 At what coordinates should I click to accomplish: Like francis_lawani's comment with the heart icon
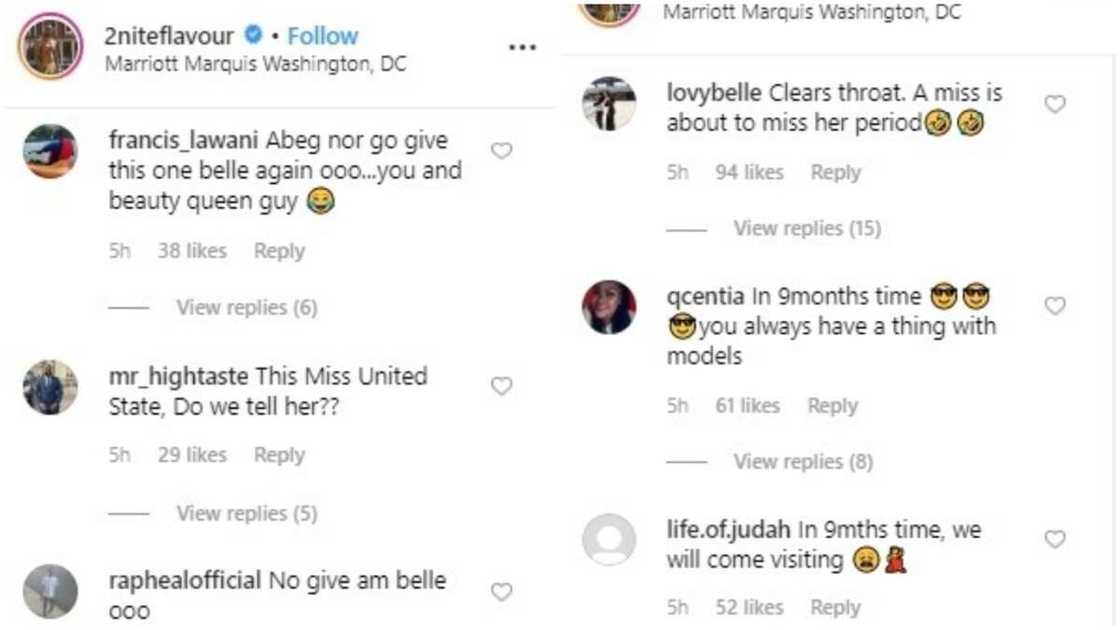[x=502, y=150]
